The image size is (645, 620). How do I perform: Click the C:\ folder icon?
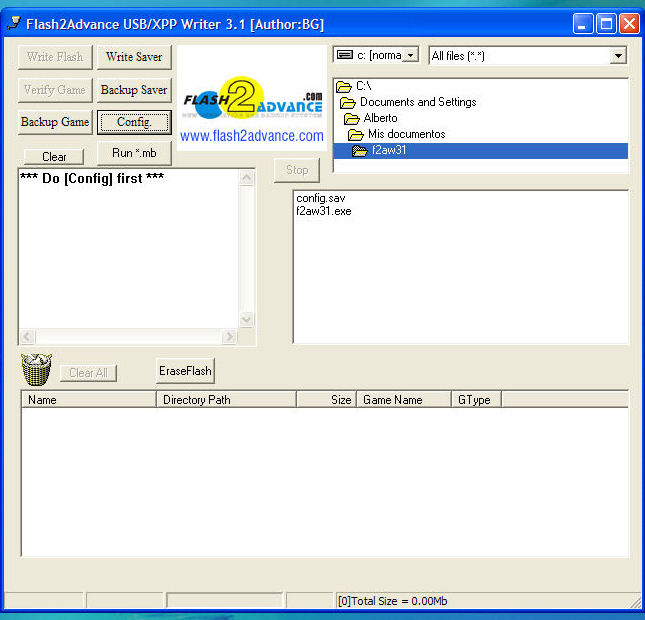tap(344, 86)
